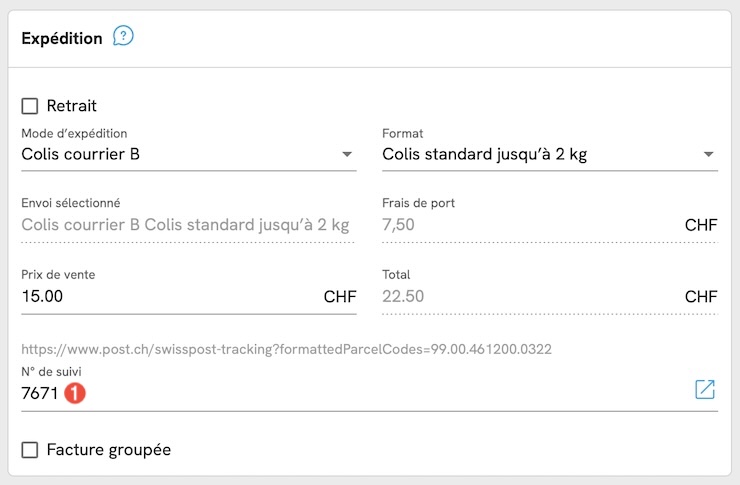Enable the Retrait checkbox
The height and width of the screenshot is (485, 740).
[x=30, y=105]
